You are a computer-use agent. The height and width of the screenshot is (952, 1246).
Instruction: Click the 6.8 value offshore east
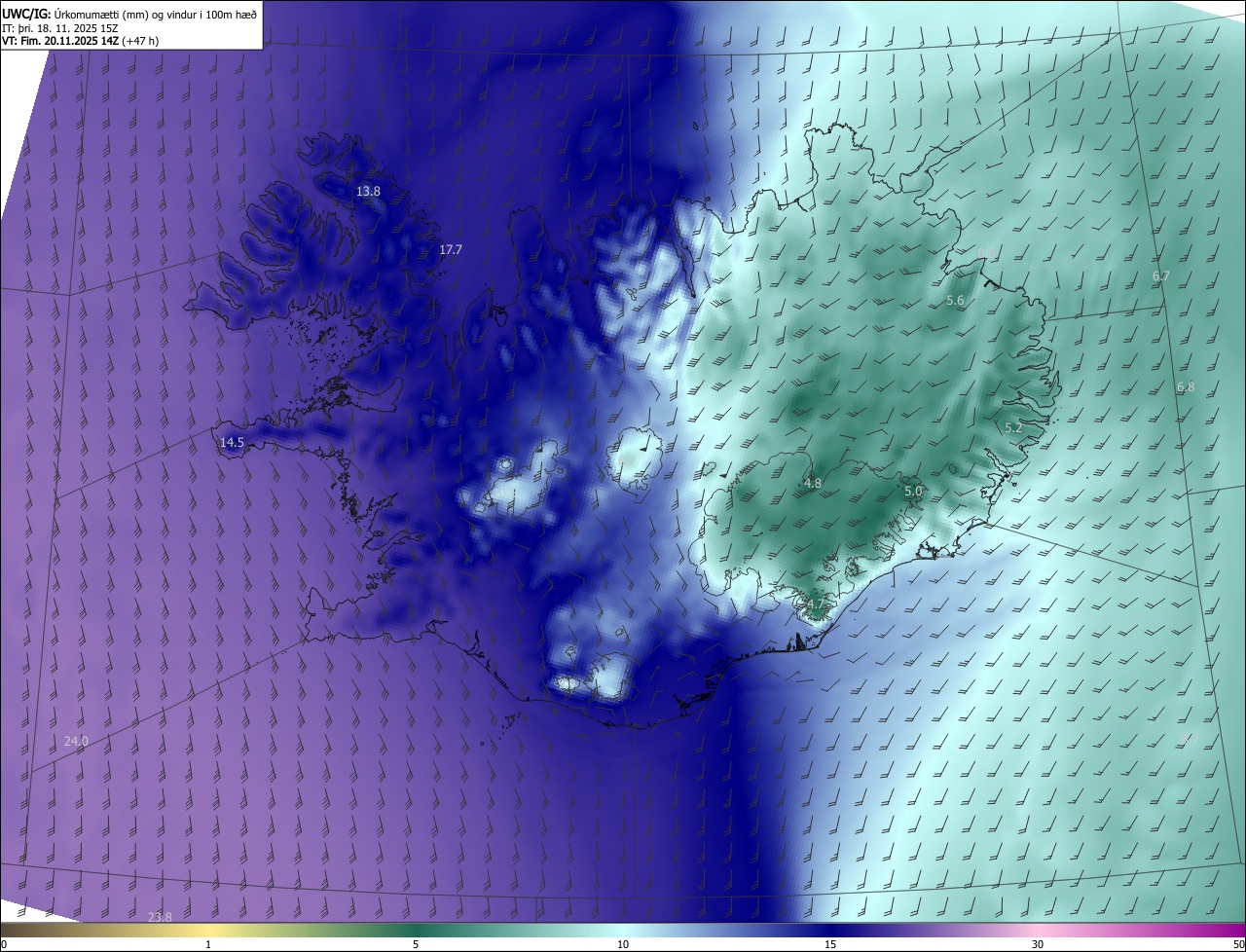(1186, 386)
